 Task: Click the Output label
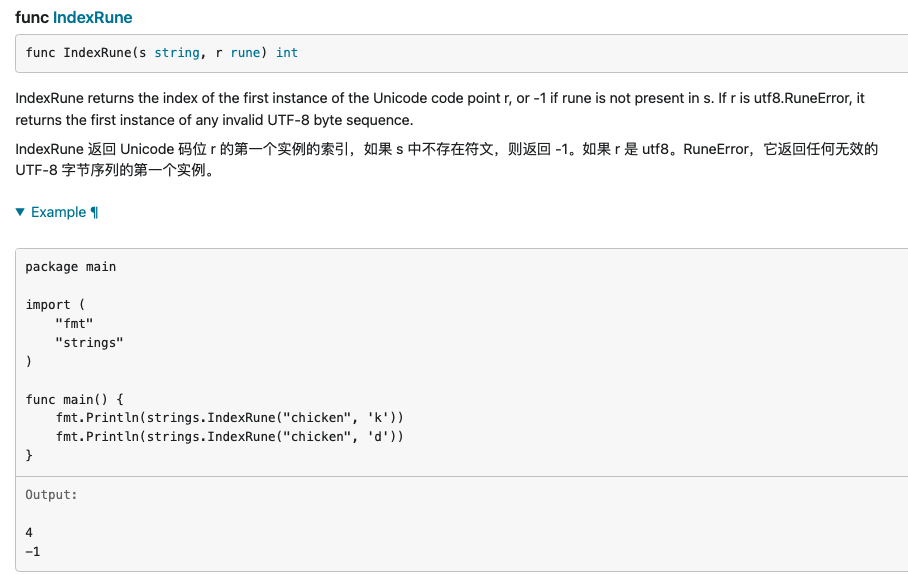[51, 495]
